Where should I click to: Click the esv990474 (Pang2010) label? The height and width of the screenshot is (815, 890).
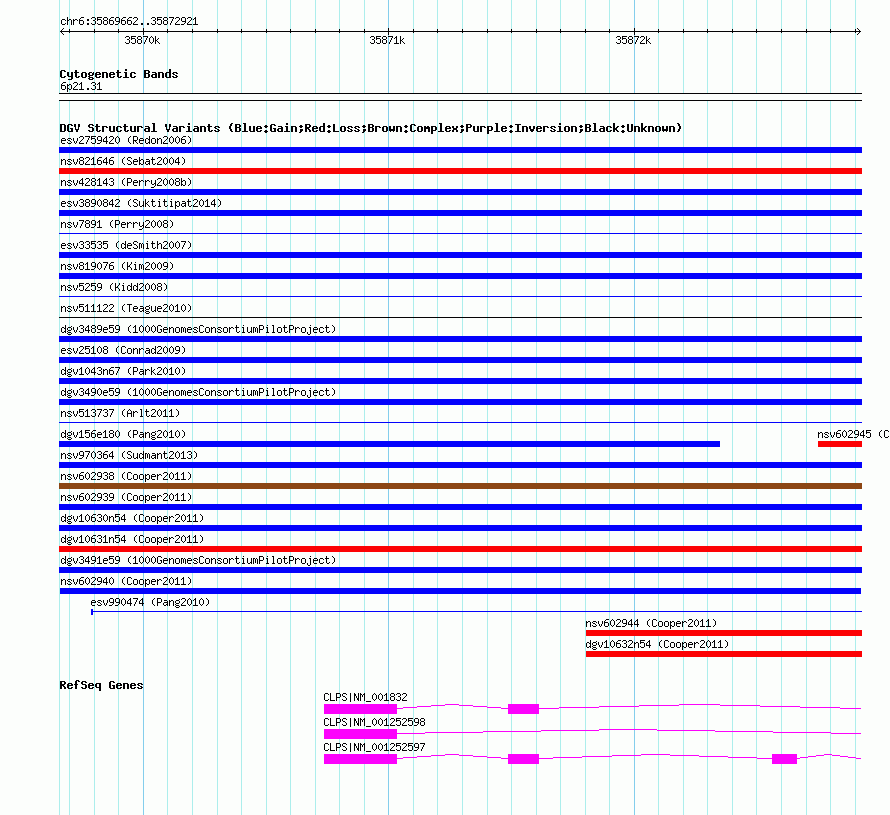click(150, 602)
